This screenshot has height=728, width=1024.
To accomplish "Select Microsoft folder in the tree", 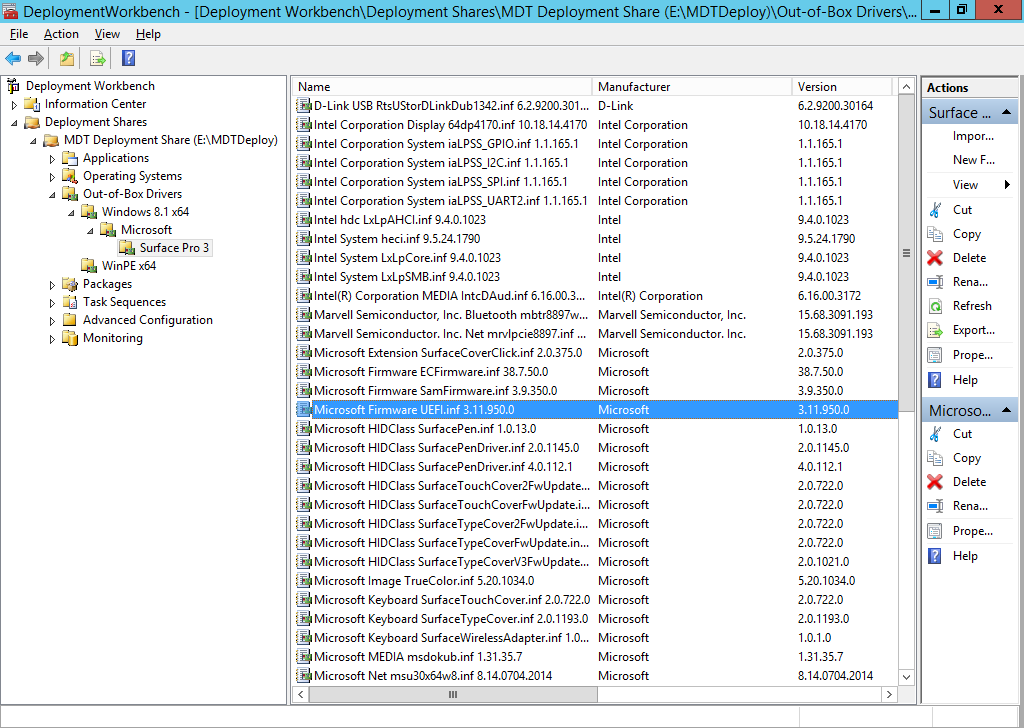I will (x=146, y=230).
